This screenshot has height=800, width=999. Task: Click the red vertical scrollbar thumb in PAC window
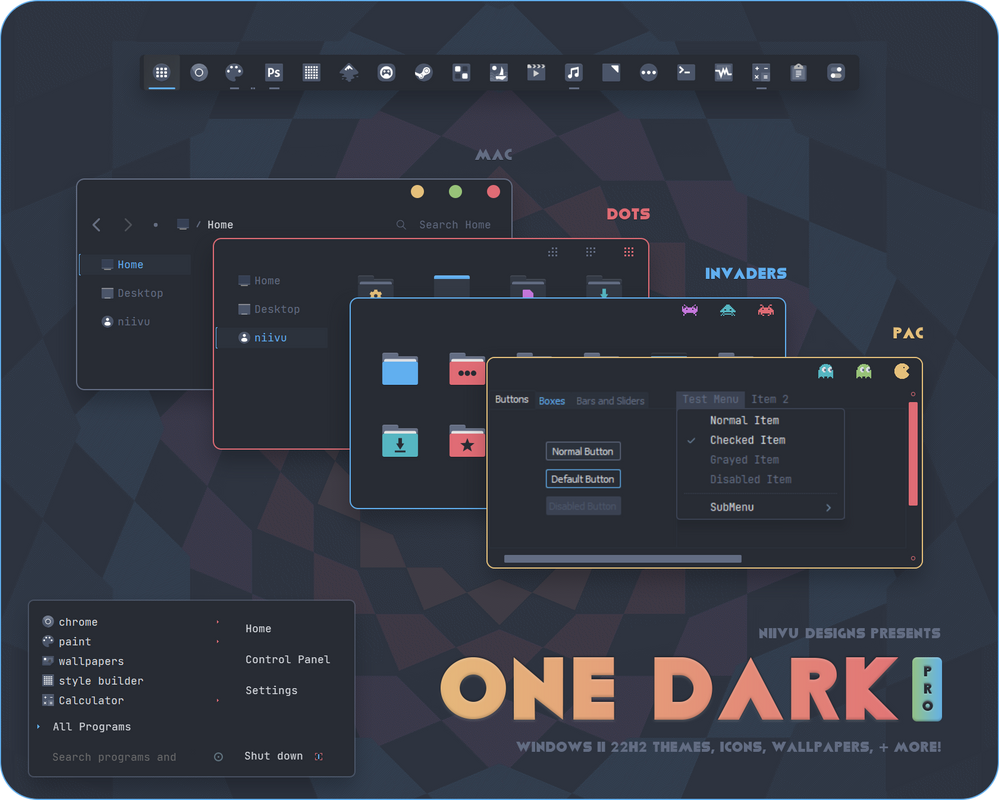click(x=913, y=454)
